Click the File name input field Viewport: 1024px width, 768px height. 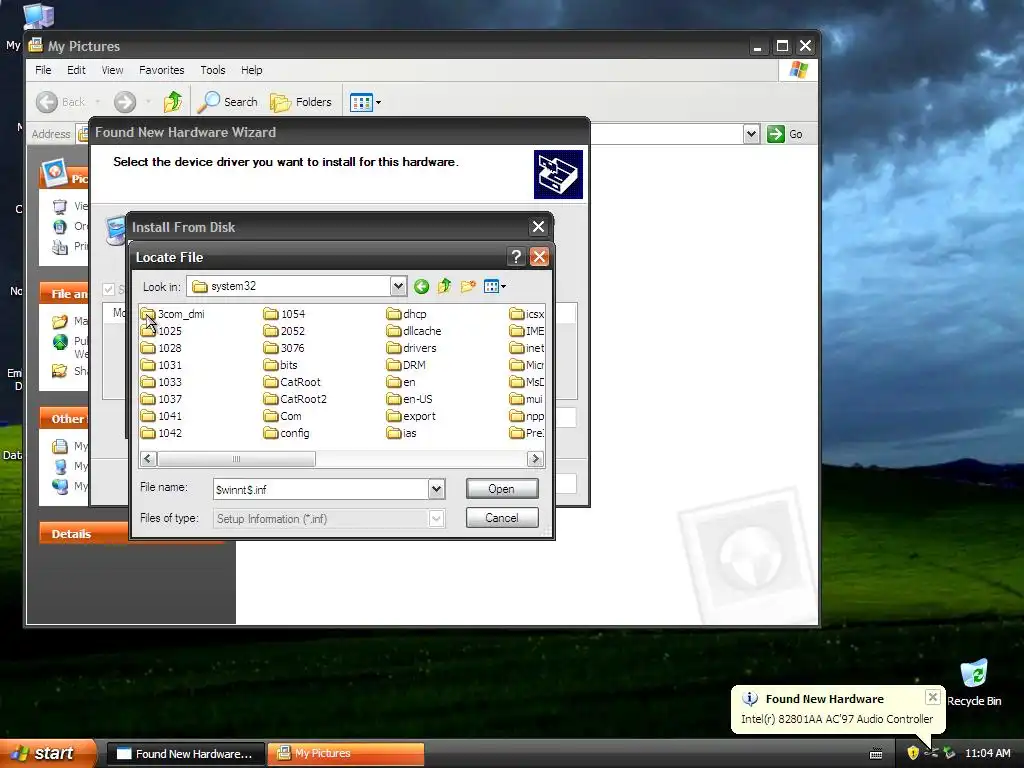pos(321,489)
